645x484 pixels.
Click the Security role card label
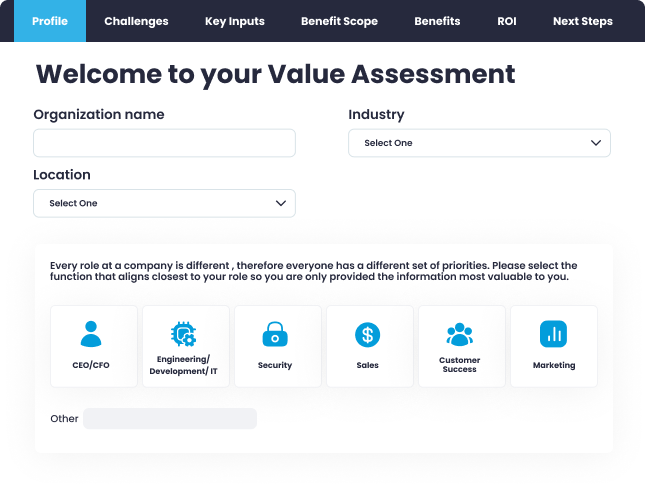275,366
